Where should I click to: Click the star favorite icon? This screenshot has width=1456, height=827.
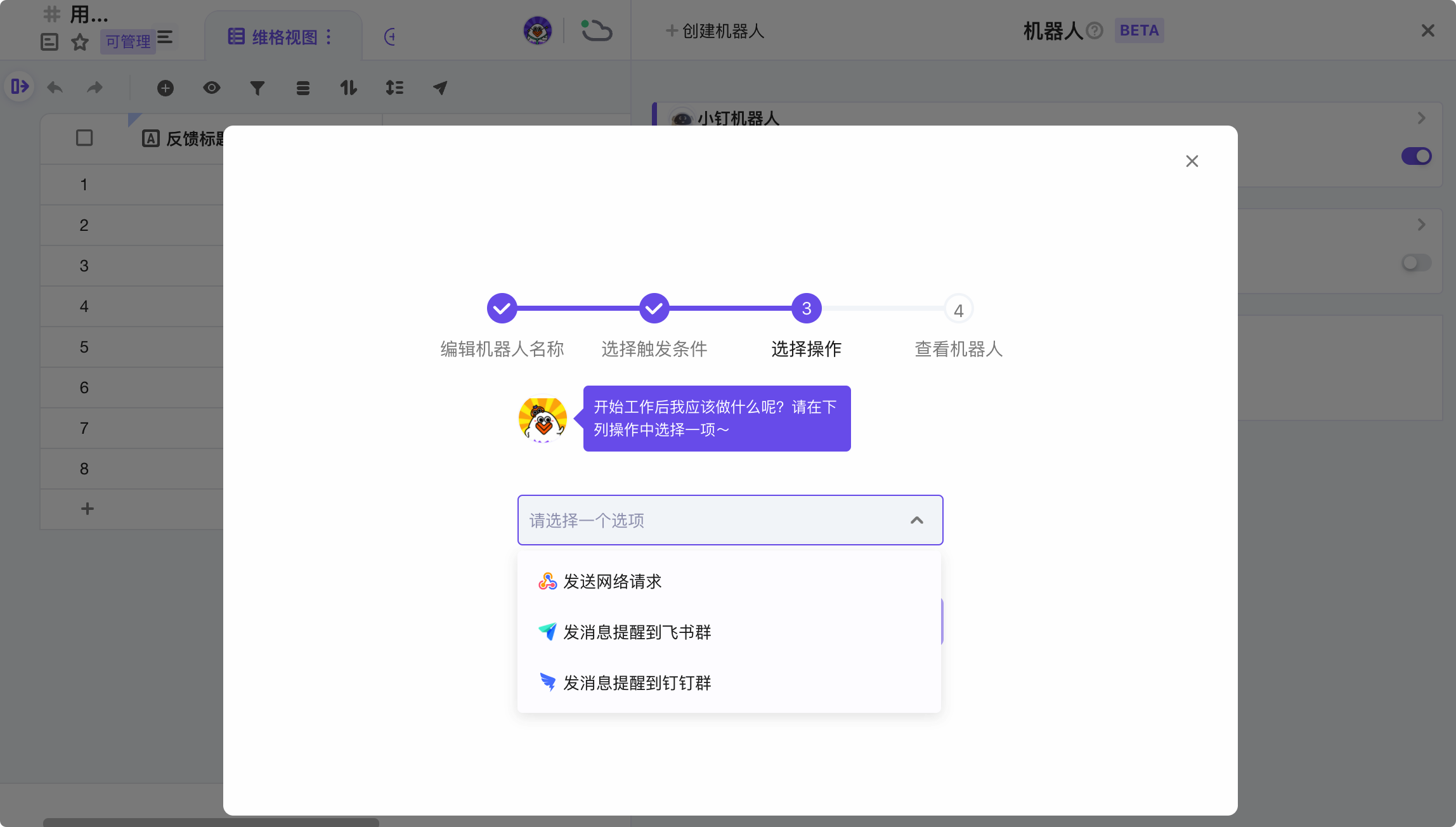tap(80, 42)
